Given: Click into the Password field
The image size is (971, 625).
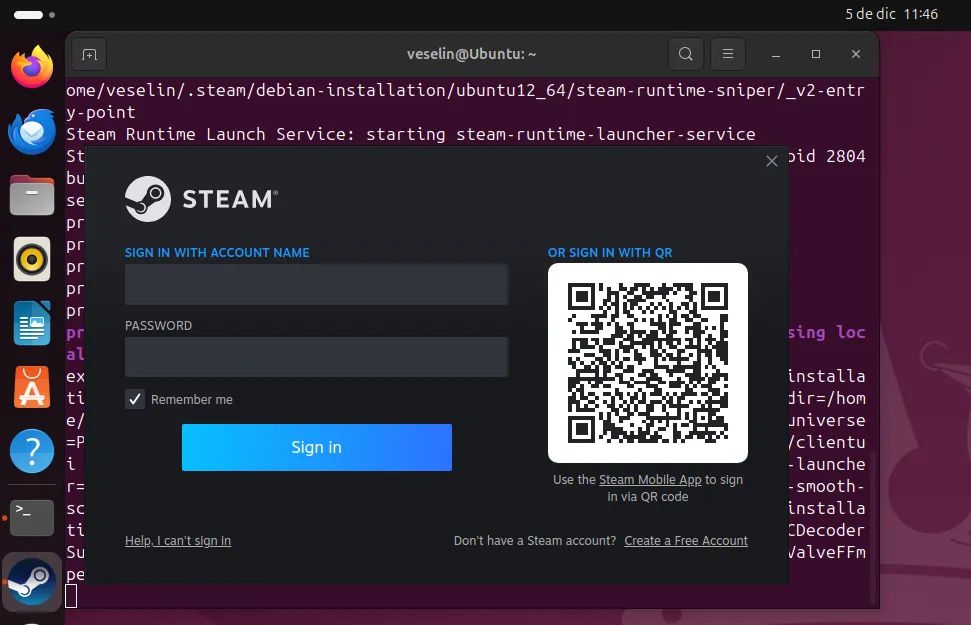Looking at the screenshot, I should point(316,357).
